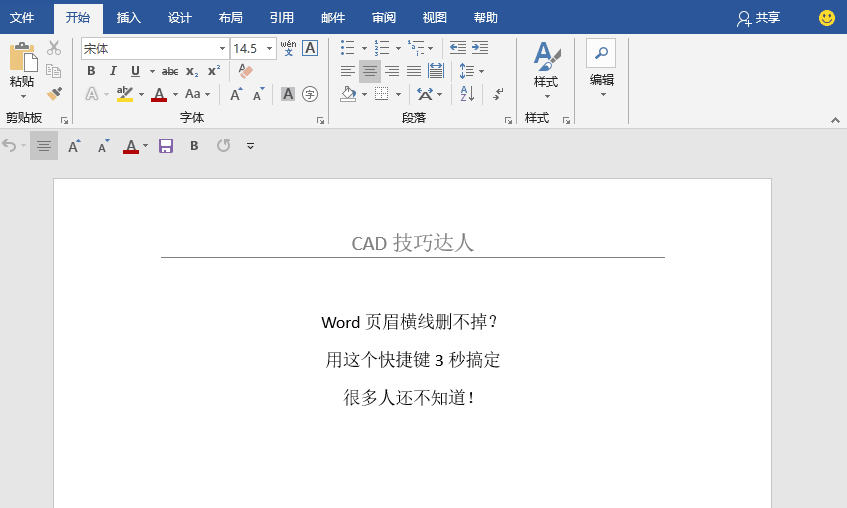Clear all formatting with the eraser icon

click(246, 71)
